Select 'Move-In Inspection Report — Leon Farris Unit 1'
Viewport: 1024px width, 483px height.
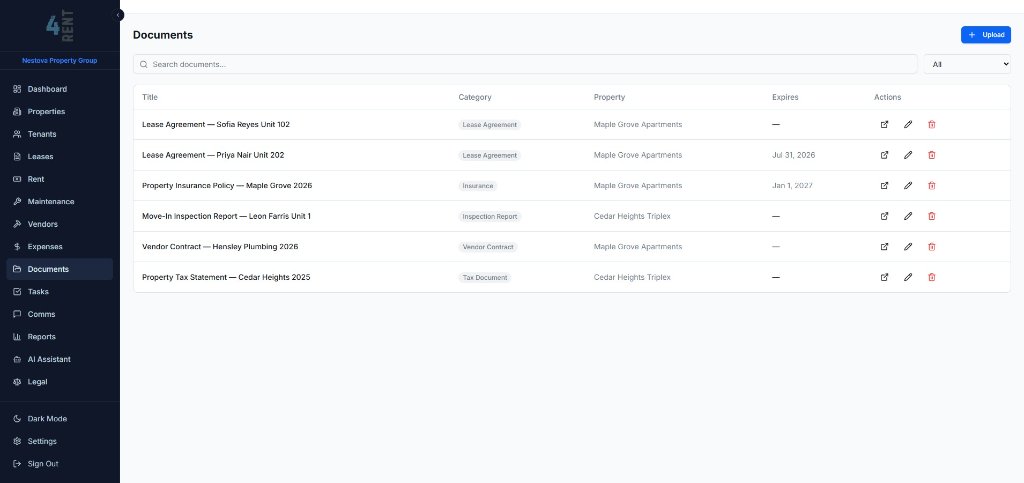(226, 216)
